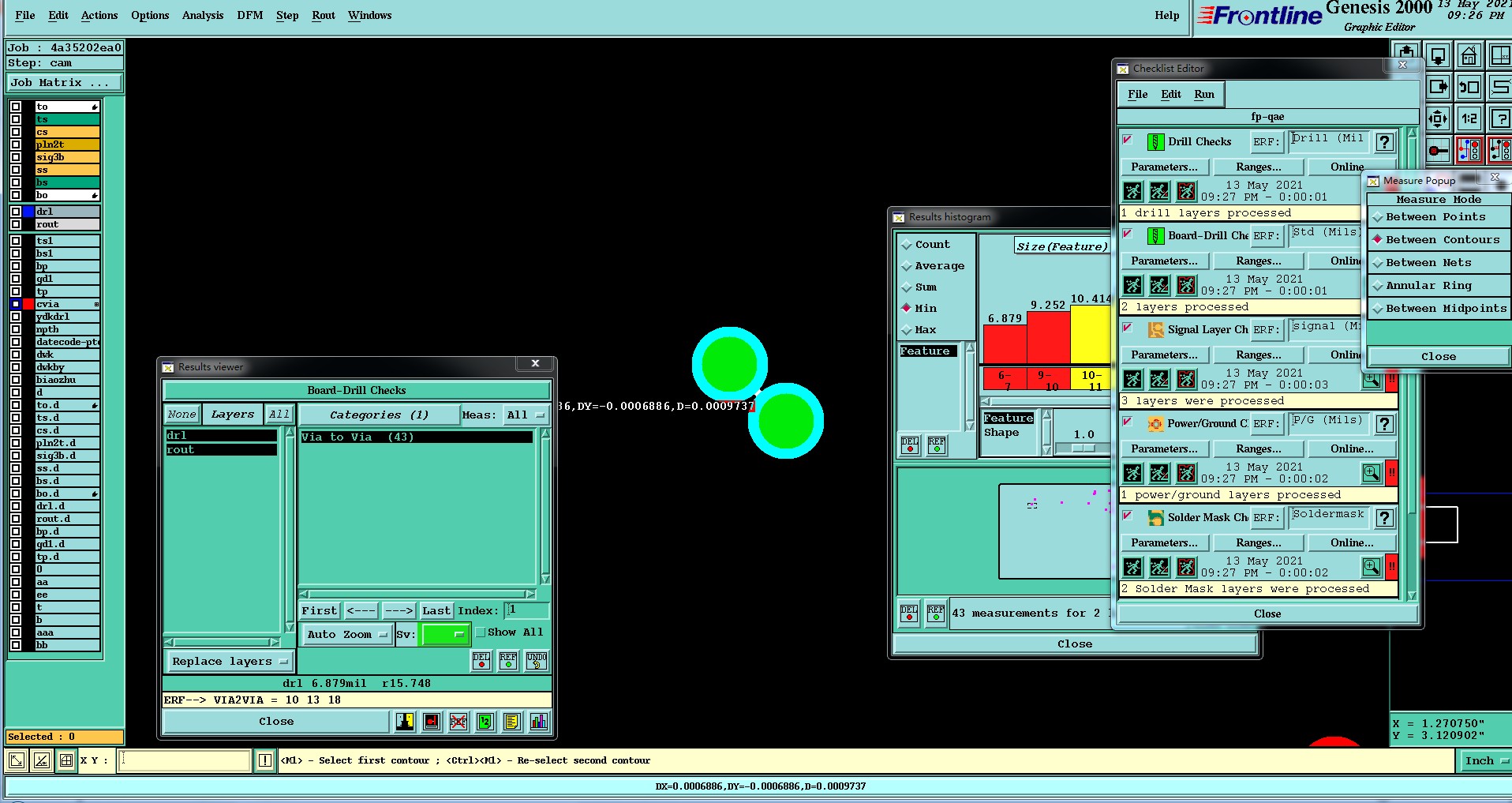Toggle the Signal Layer Checks checkbox
This screenshot has width=1512, height=803.
tap(1127, 328)
